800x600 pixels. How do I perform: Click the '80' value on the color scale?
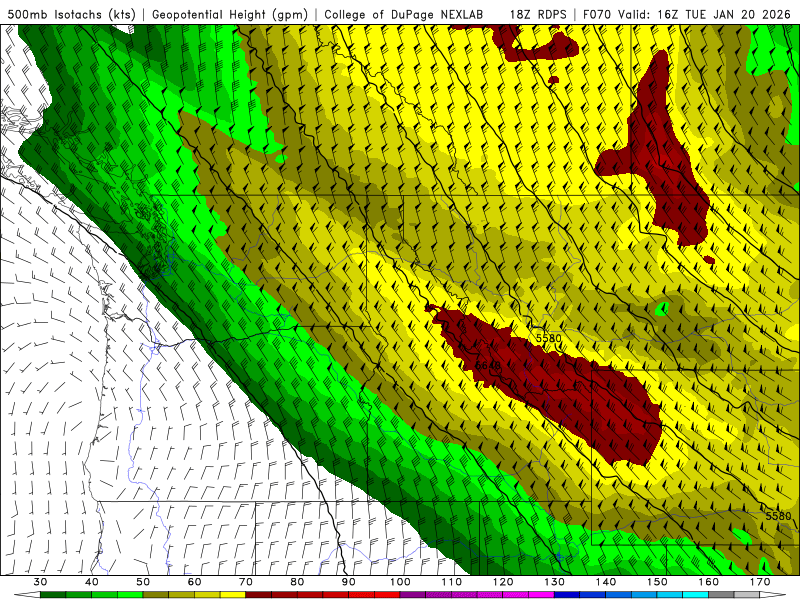coord(297,582)
